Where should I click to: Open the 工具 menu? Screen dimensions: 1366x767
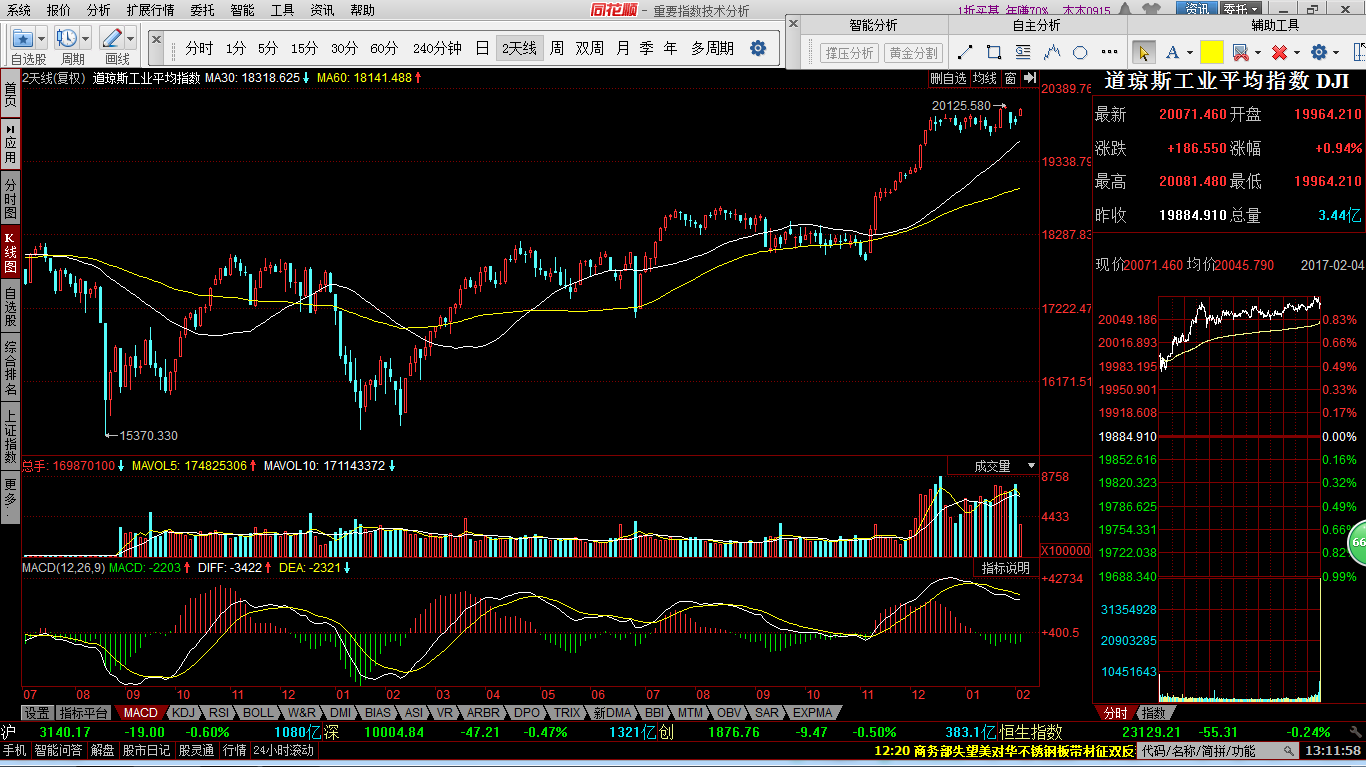point(283,10)
